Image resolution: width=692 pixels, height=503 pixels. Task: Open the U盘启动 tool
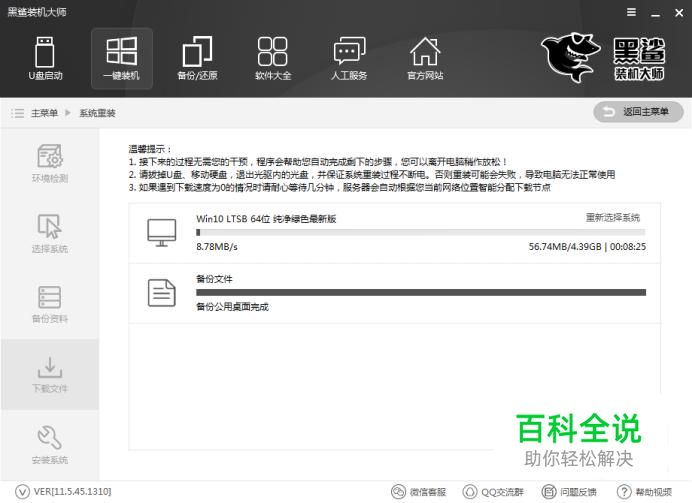coord(45,59)
